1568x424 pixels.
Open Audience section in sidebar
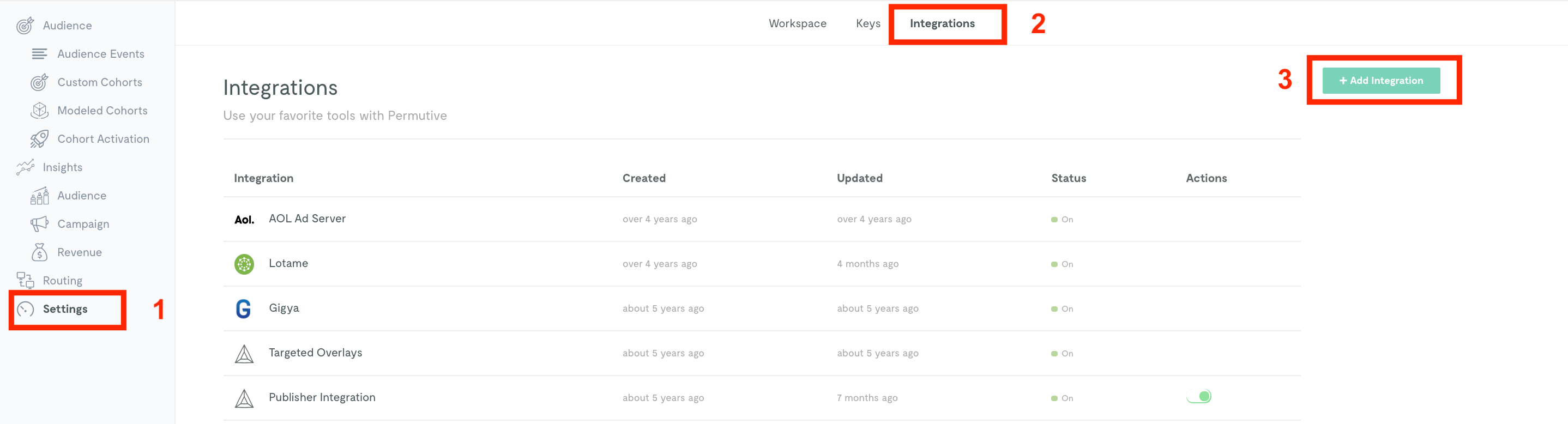68,26
